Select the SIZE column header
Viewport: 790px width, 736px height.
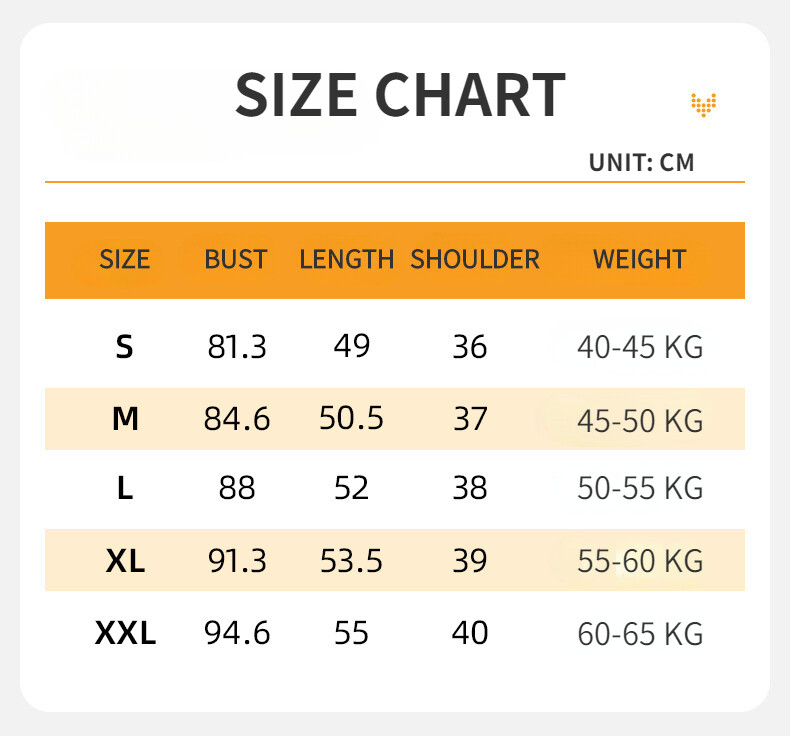[x=124, y=260]
